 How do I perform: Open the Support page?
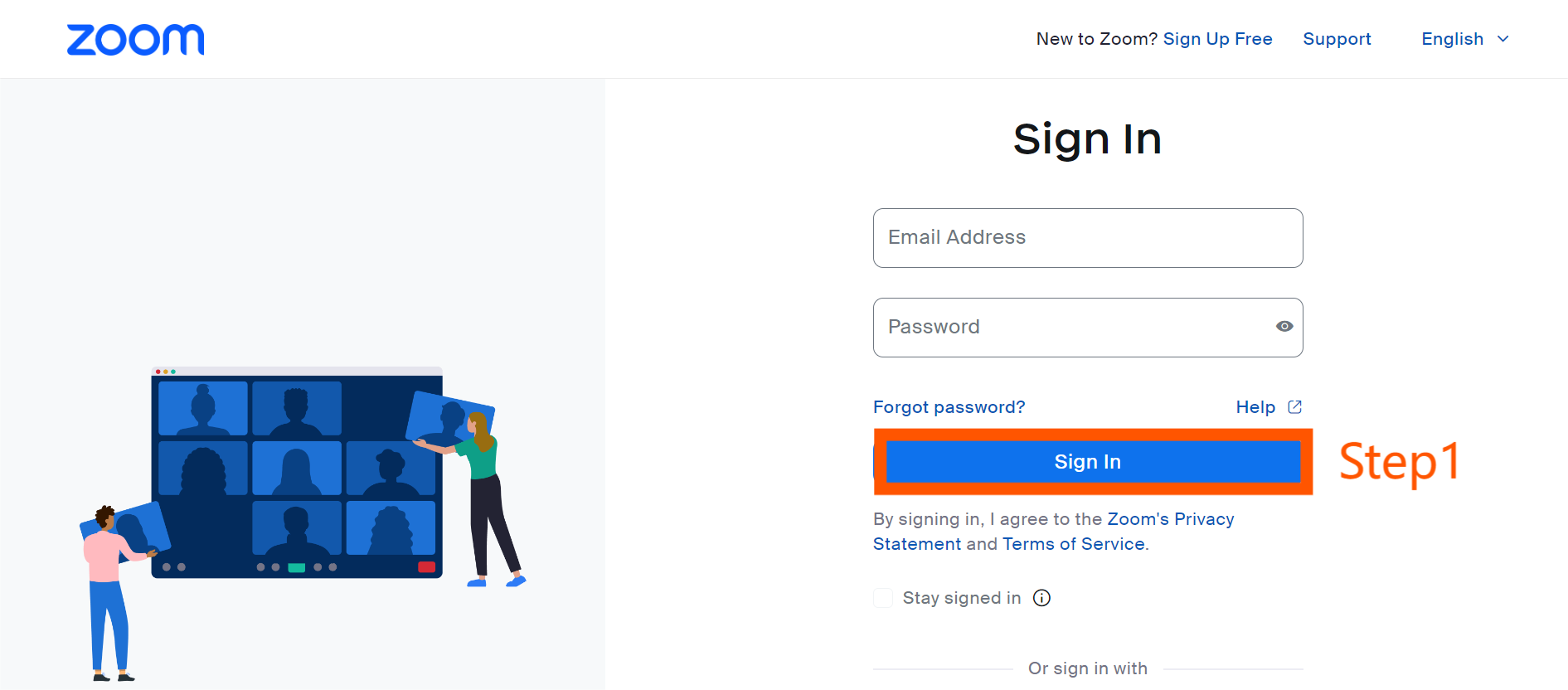(1337, 39)
